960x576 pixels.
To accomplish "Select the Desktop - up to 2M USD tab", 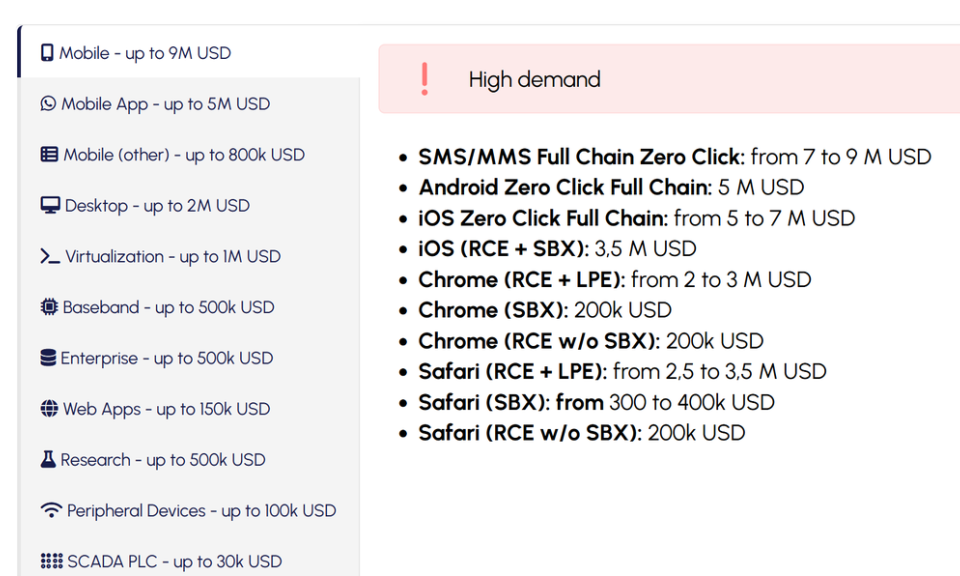I will click(157, 206).
